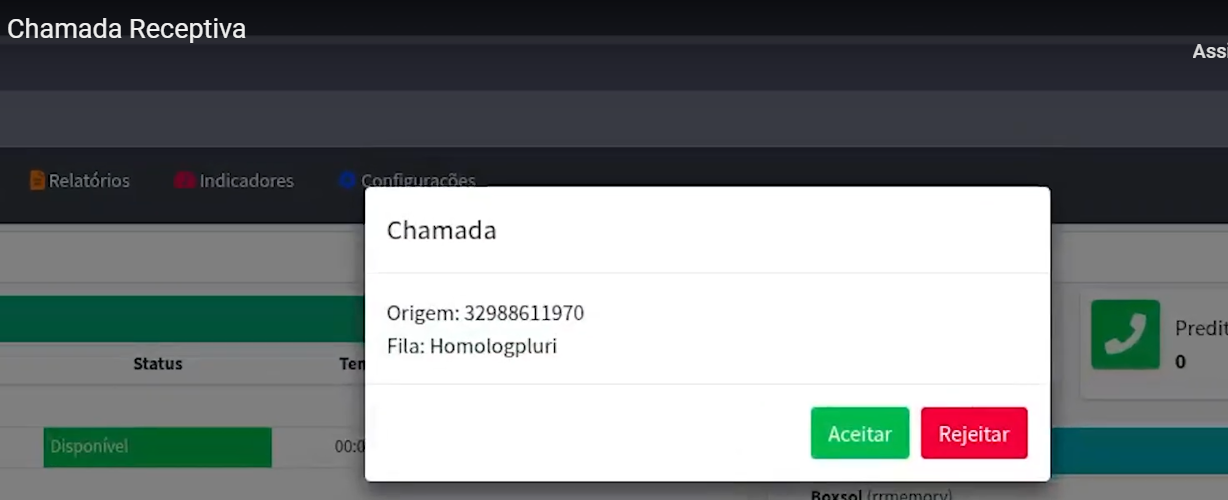The width and height of the screenshot is (1228, 500).
Task: Click the dark green panel header bar
Action: (182, 319)
